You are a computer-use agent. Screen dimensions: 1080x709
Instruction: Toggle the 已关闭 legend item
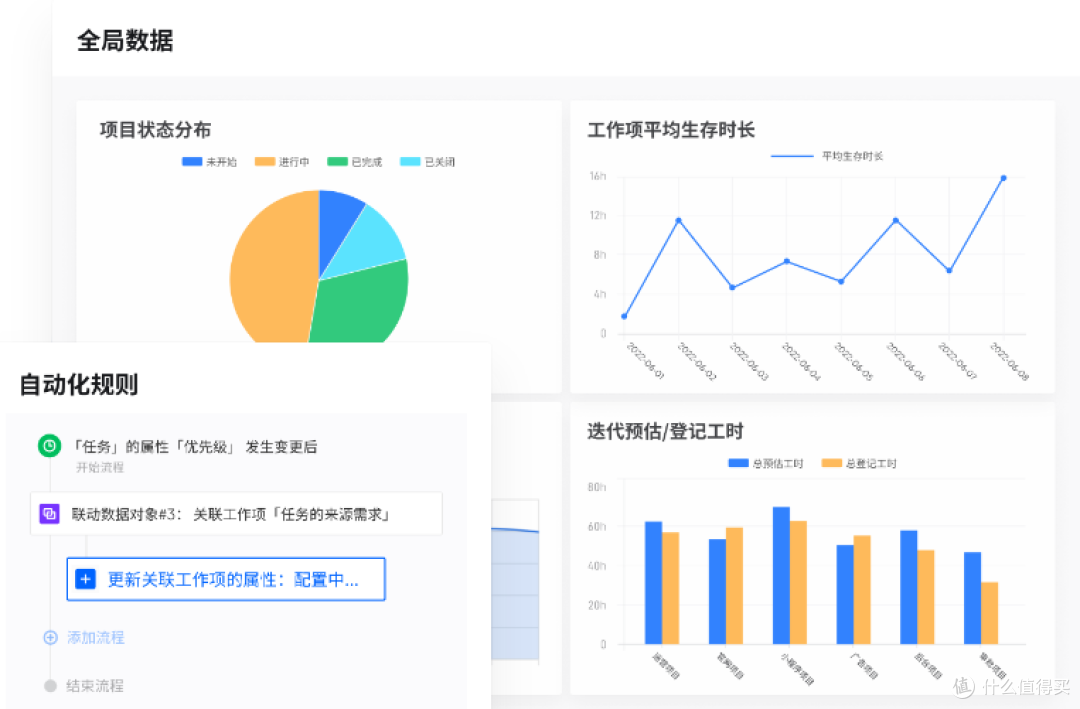tap(427, 162)
